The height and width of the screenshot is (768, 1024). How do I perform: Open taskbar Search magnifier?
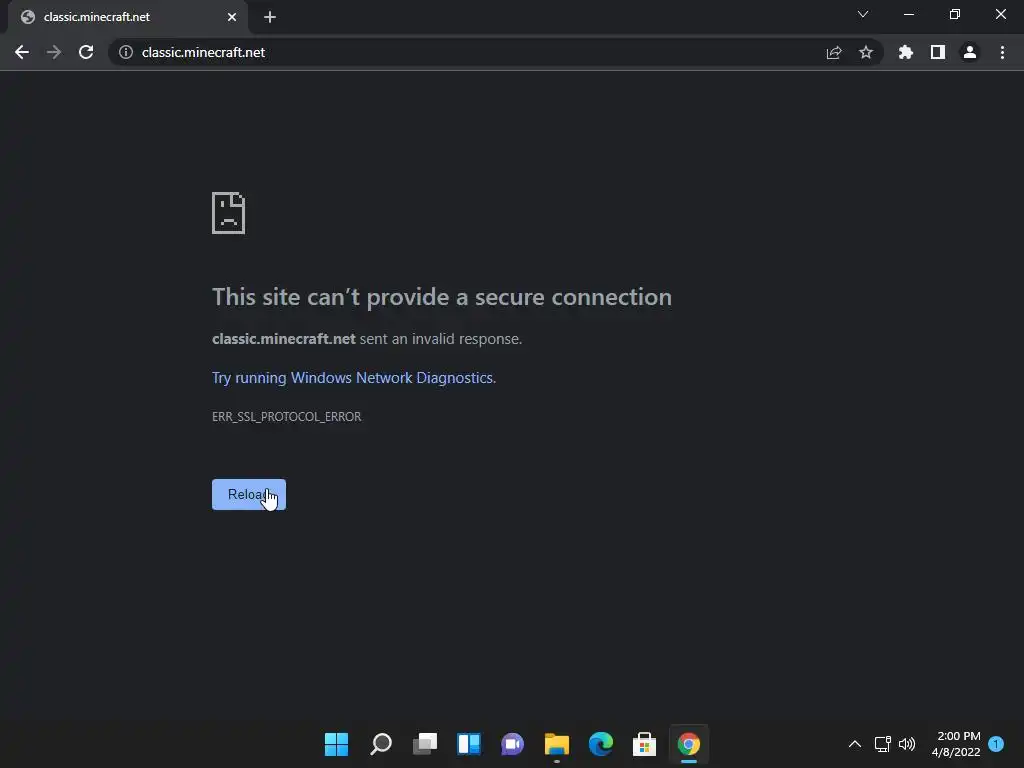point(381,744)
